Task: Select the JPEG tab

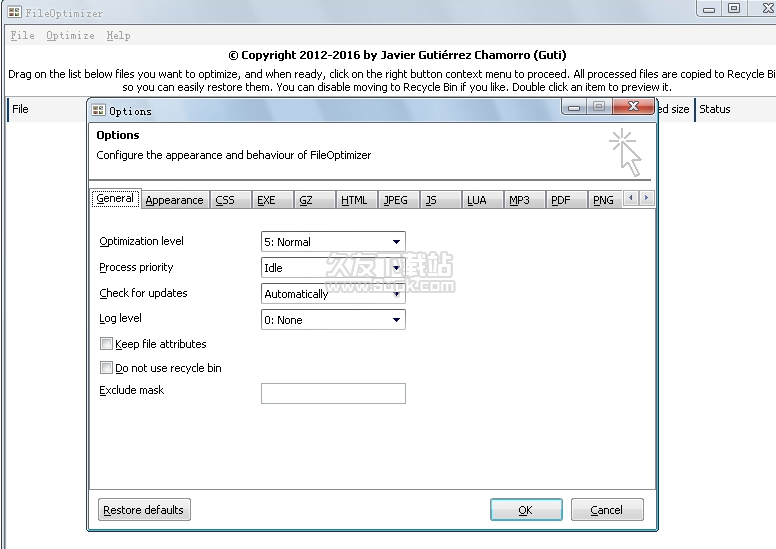Action: pos(398,200)
